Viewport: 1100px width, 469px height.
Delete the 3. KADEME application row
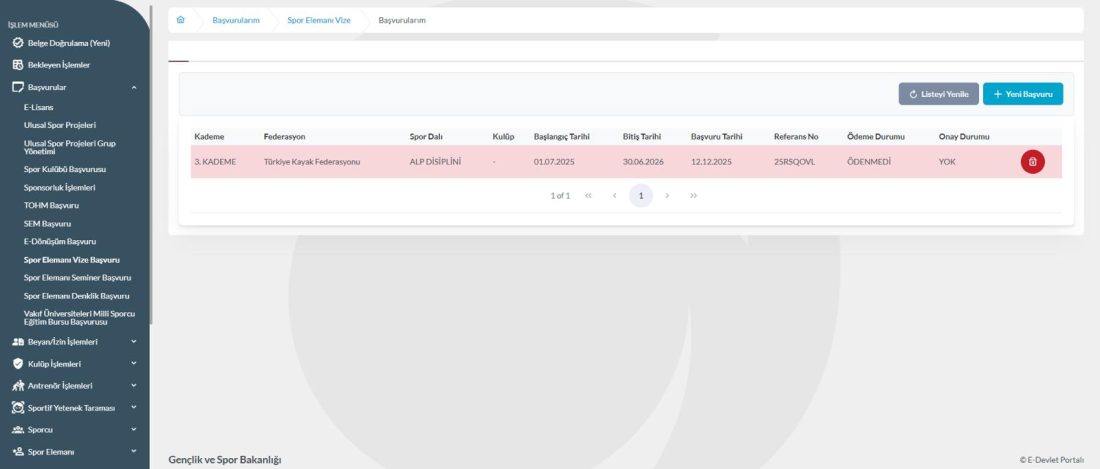click(x=1032, y=162)
